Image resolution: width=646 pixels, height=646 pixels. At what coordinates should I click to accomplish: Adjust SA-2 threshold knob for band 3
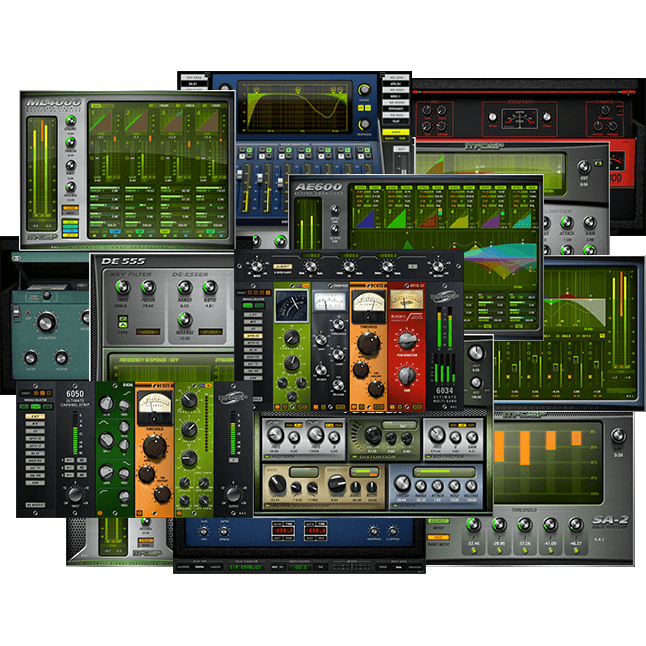[x=524, y=525]
